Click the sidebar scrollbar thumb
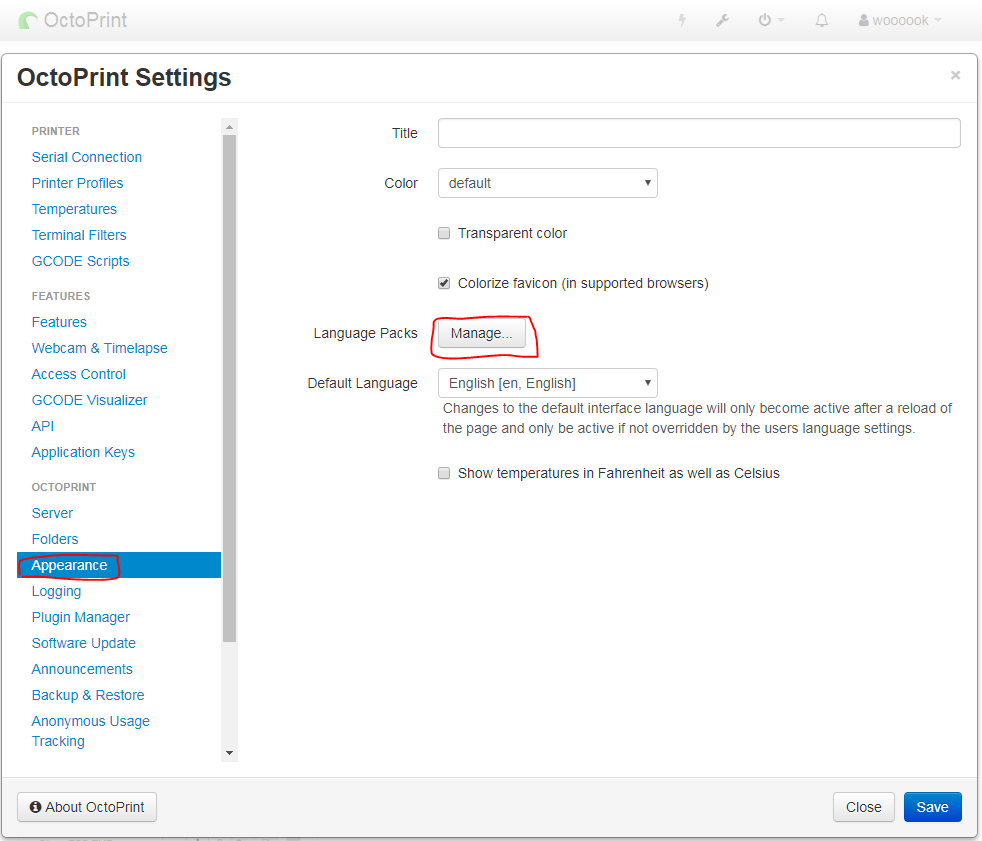The height and width of the screenshot is (841, 982). (229, 389)
